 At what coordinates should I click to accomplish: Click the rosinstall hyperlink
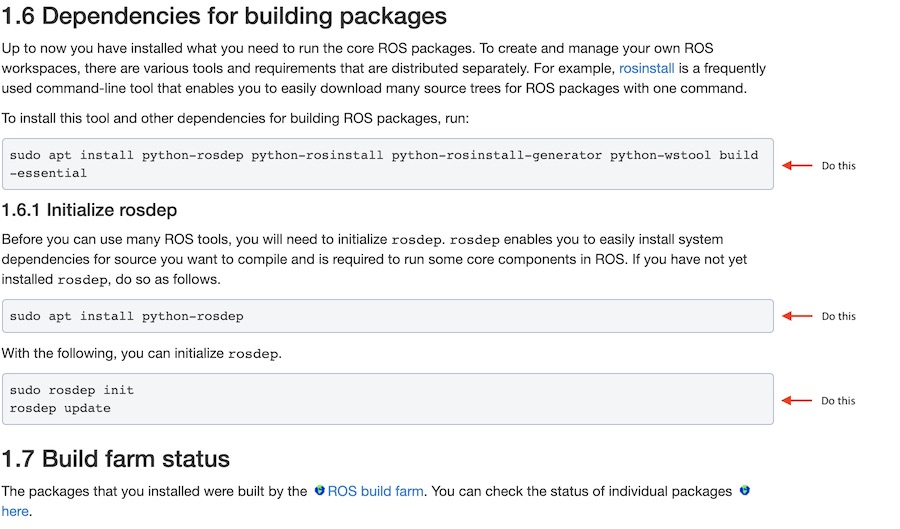coord(646,68)
